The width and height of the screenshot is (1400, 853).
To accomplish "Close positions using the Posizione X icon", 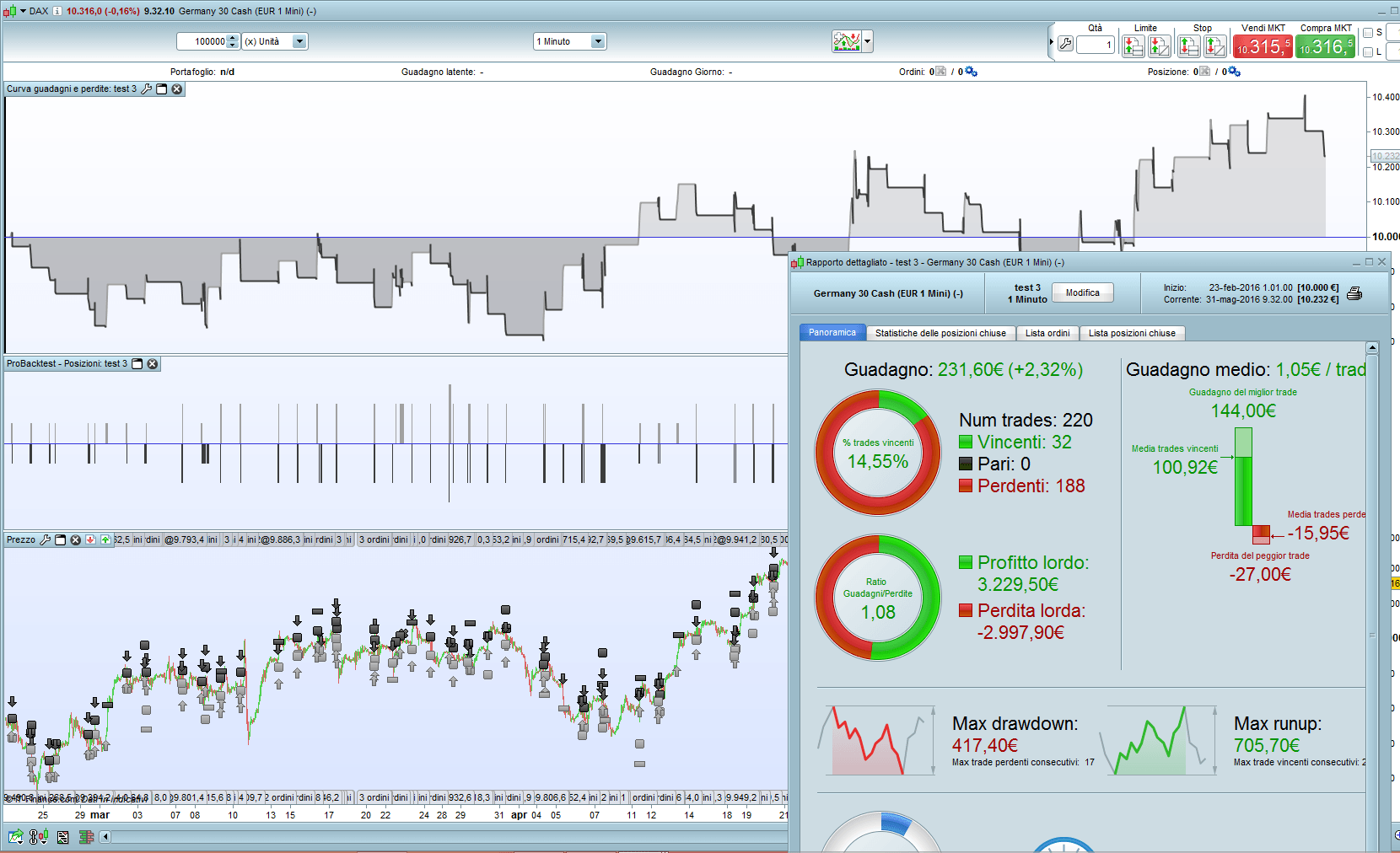I will 1204,72.
